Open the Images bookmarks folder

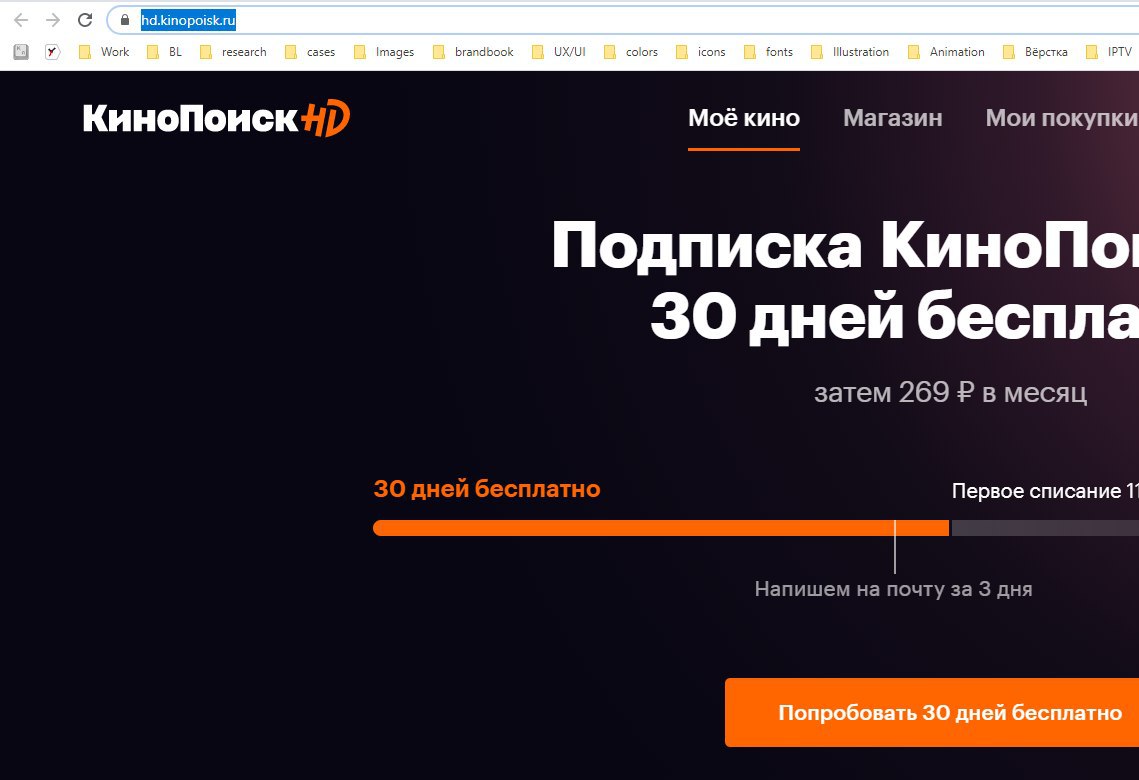(384, 52)
